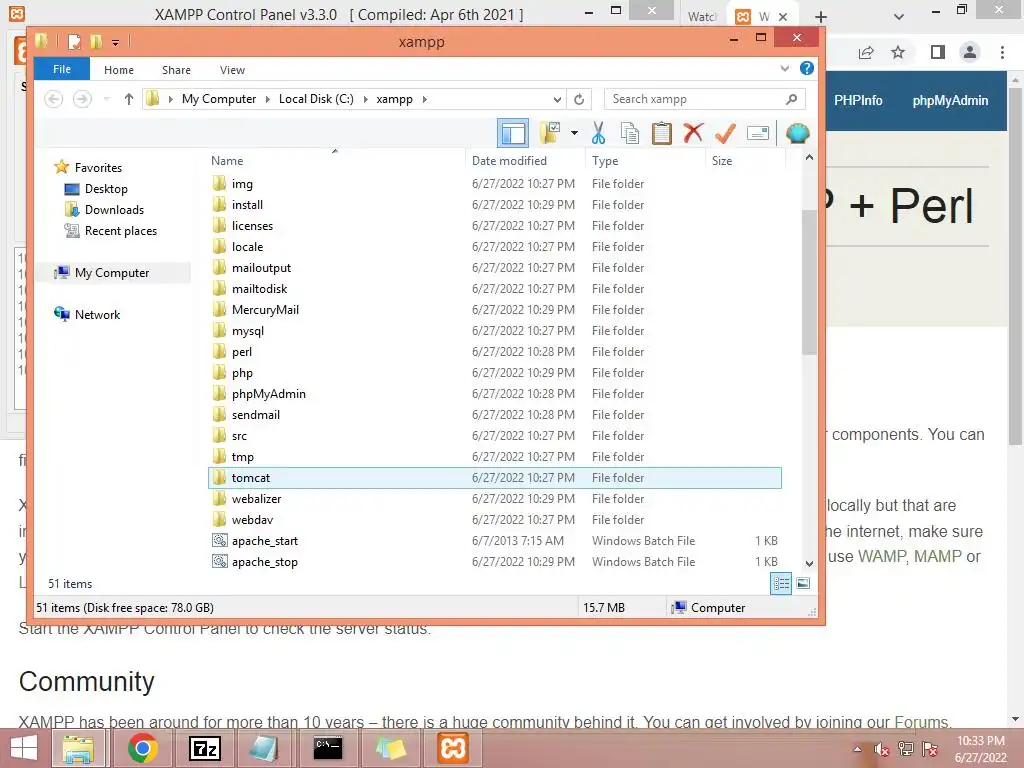
Task: Click the Cut scissors icon
Action: click(x=598, y=133)
